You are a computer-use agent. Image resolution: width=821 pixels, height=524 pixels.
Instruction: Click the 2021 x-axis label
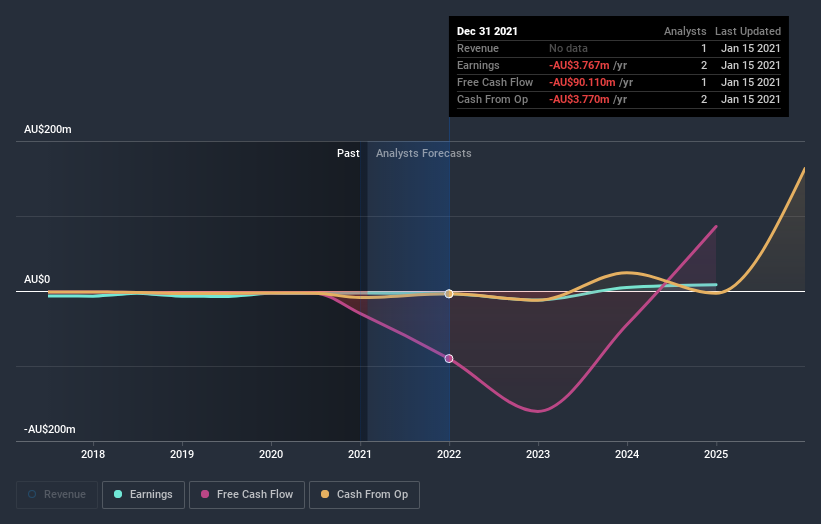tap(360, 454)
